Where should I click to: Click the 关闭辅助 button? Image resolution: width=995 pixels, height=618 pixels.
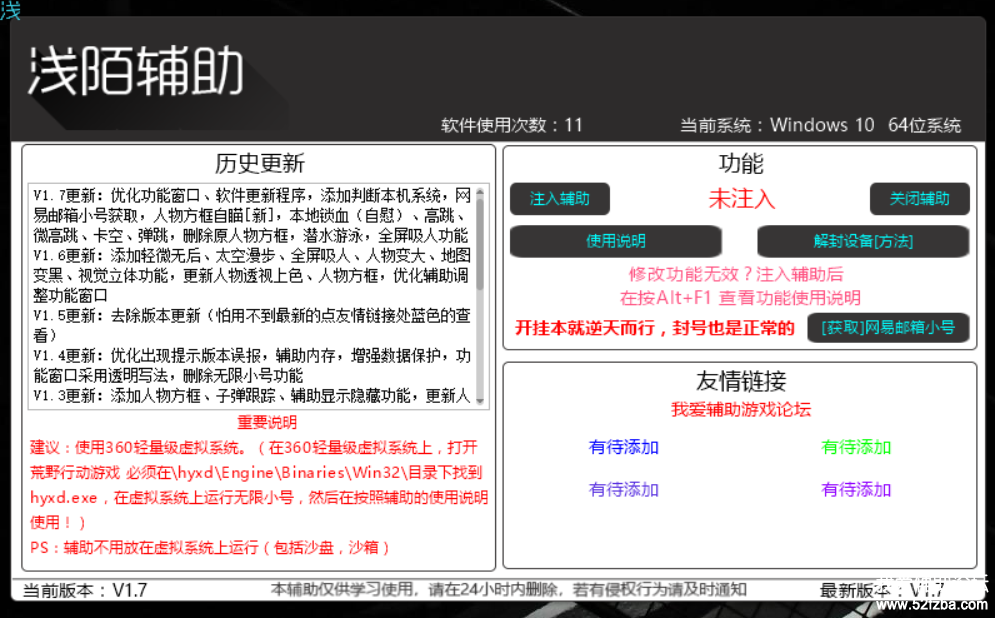tap(919, 199)
